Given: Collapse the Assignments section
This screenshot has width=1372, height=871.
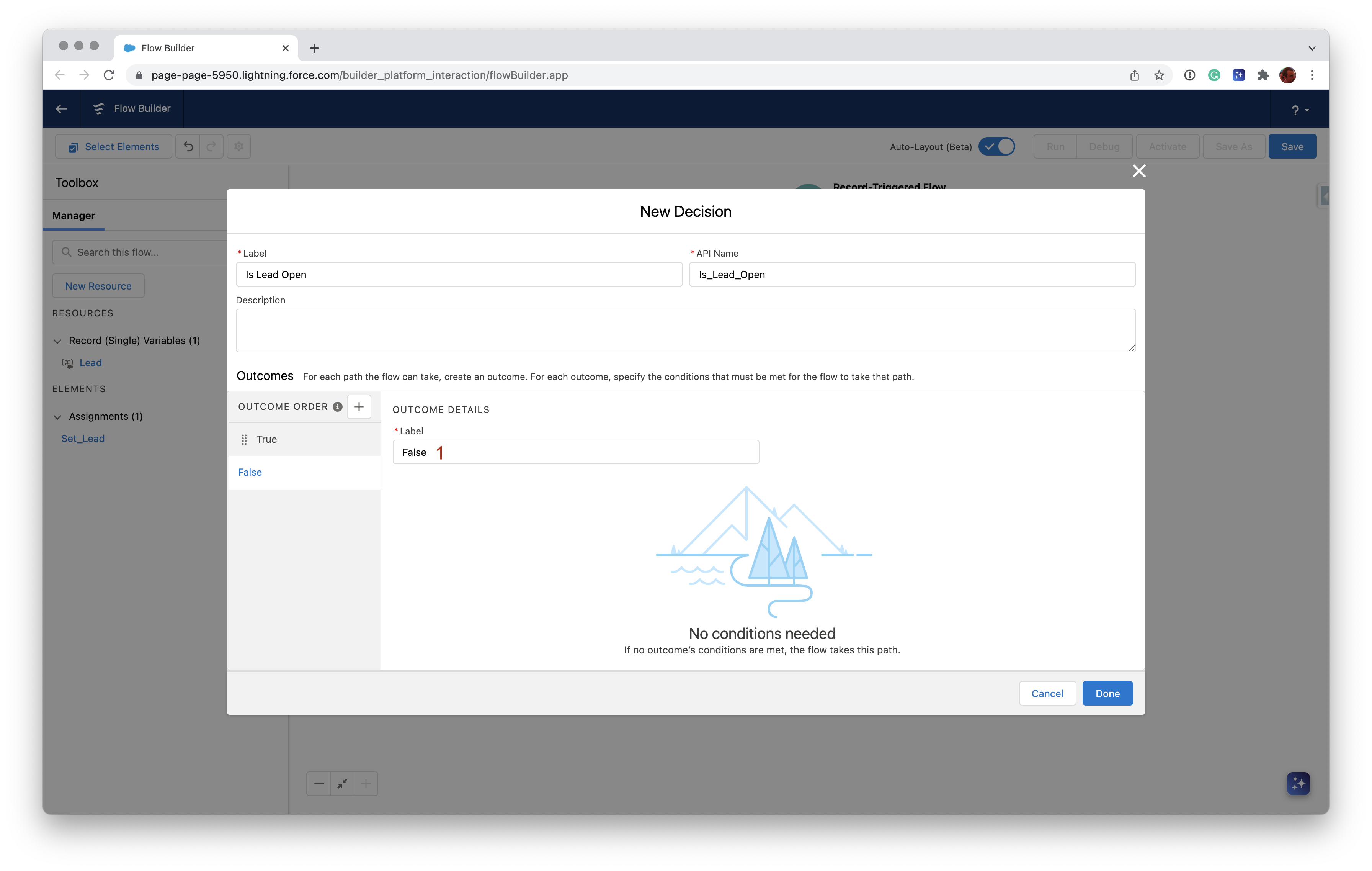Looking at the screenshot, I should [57, 416].
